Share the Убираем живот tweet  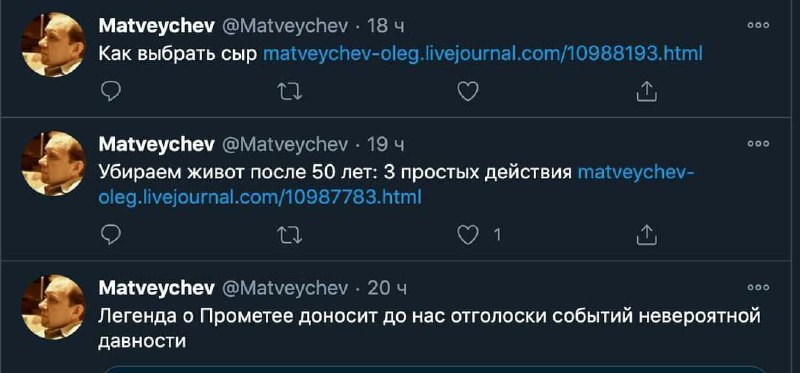[x=646, y=235]
